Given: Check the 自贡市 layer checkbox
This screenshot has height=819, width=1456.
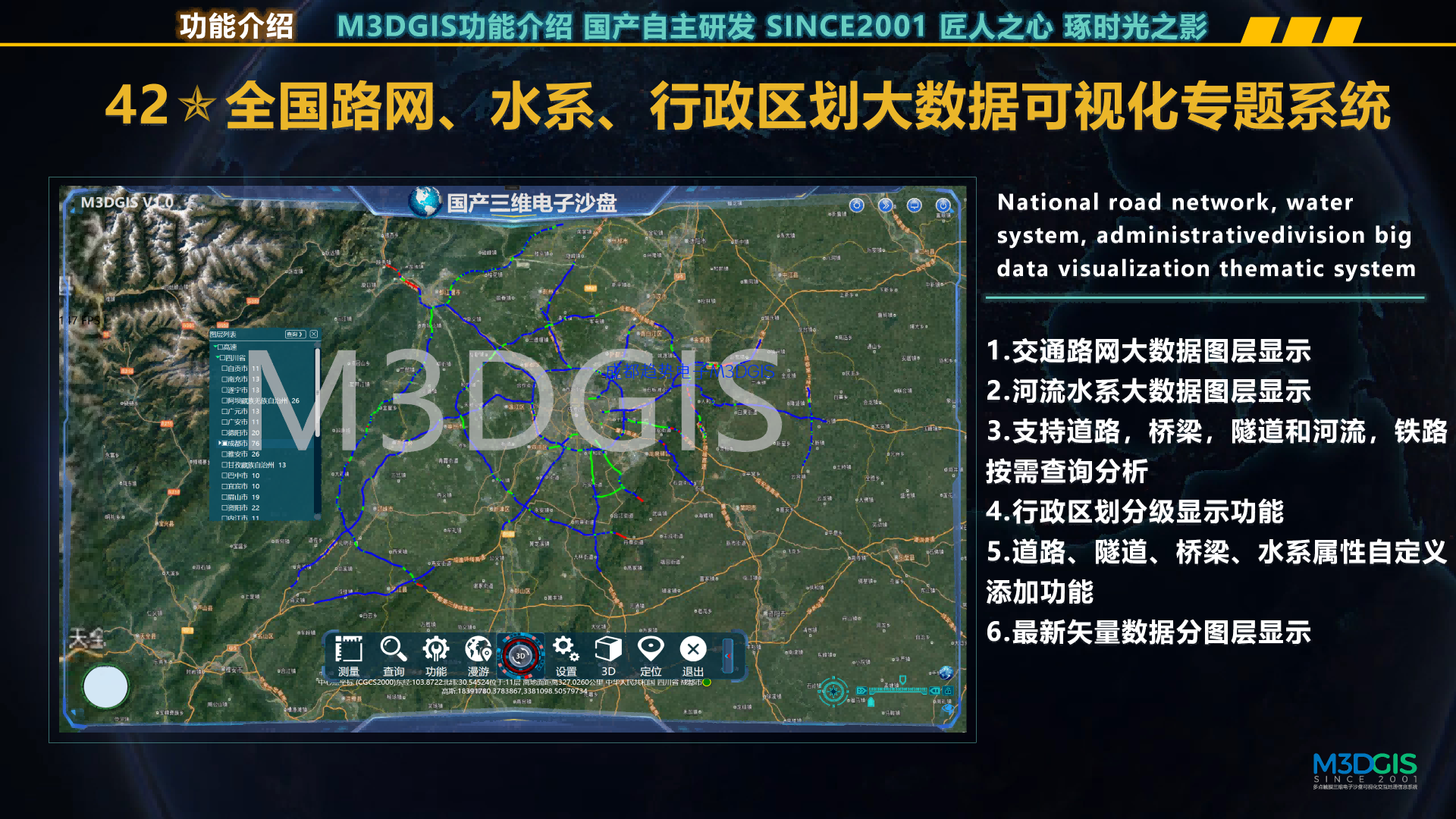Looking at the screenshot, I should point(224,369).
